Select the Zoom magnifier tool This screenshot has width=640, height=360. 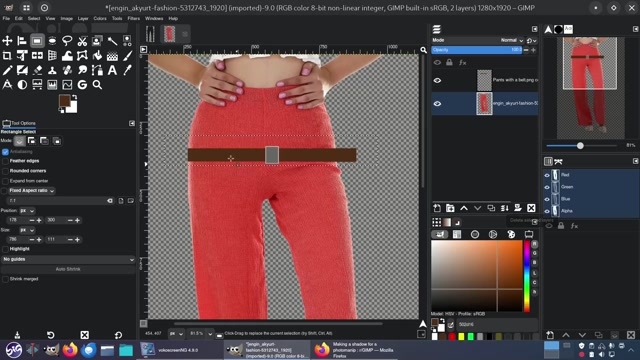(x=97, y=85)
